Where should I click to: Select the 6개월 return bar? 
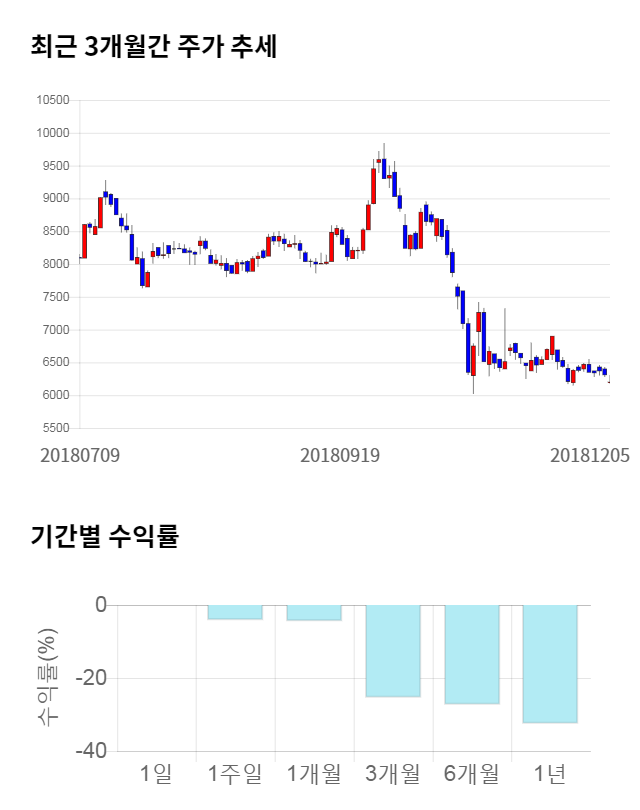[x=472, y=654]
